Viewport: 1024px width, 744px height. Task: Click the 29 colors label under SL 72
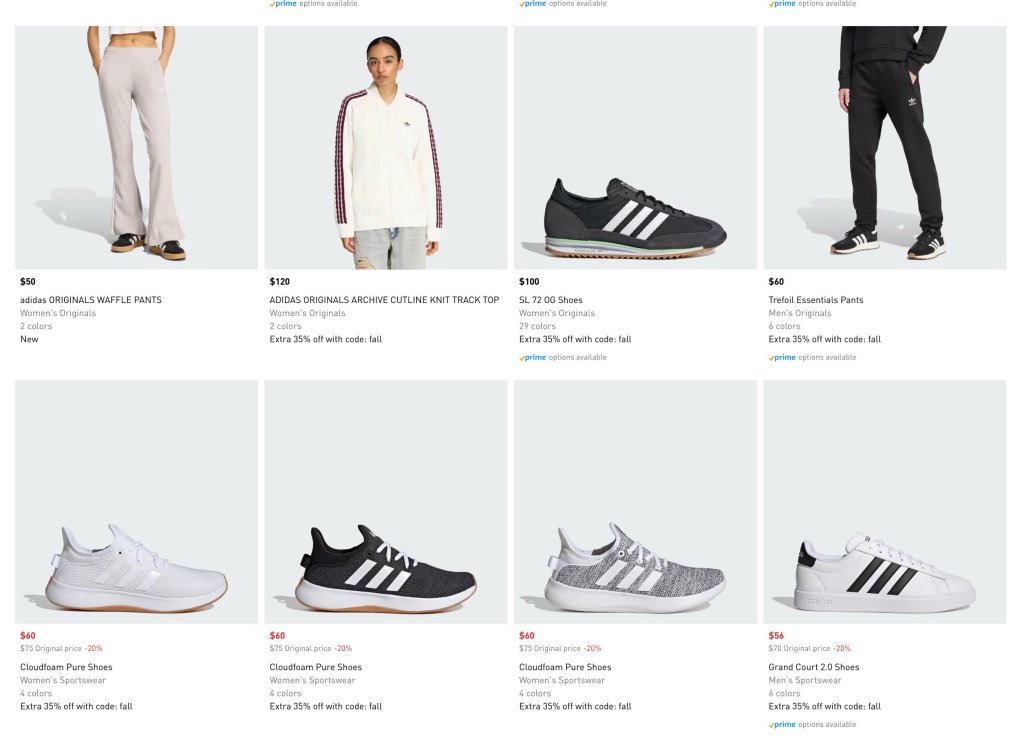pos(537,326)
